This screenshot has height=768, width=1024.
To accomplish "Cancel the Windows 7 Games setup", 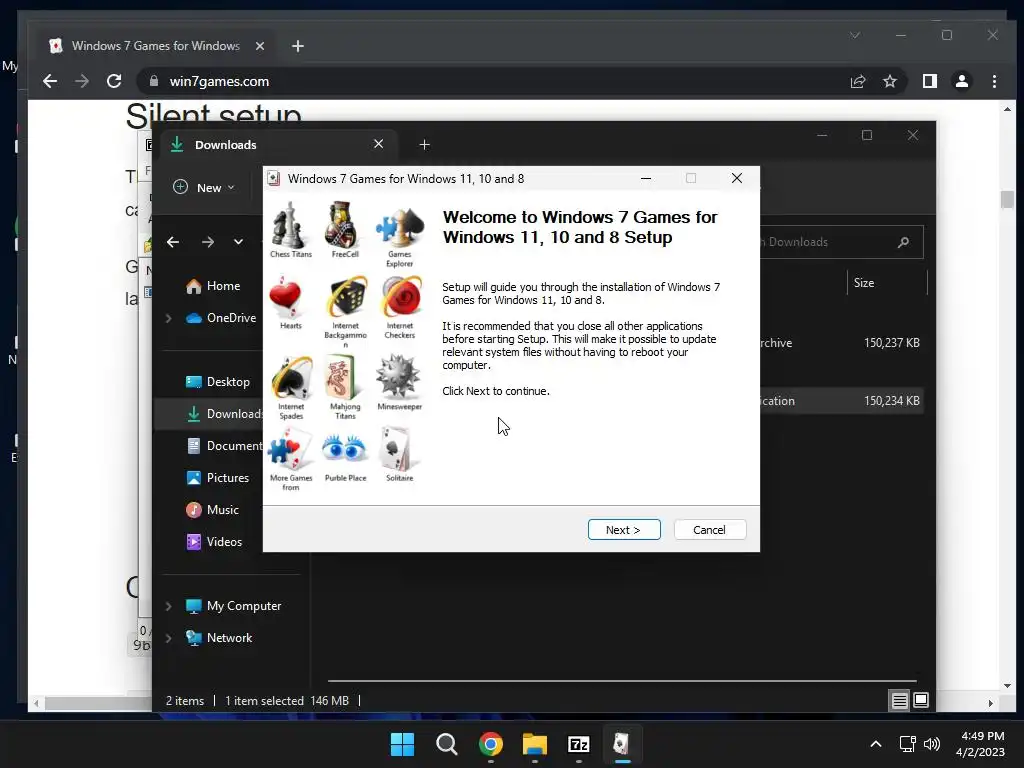I will pos(709,530).
